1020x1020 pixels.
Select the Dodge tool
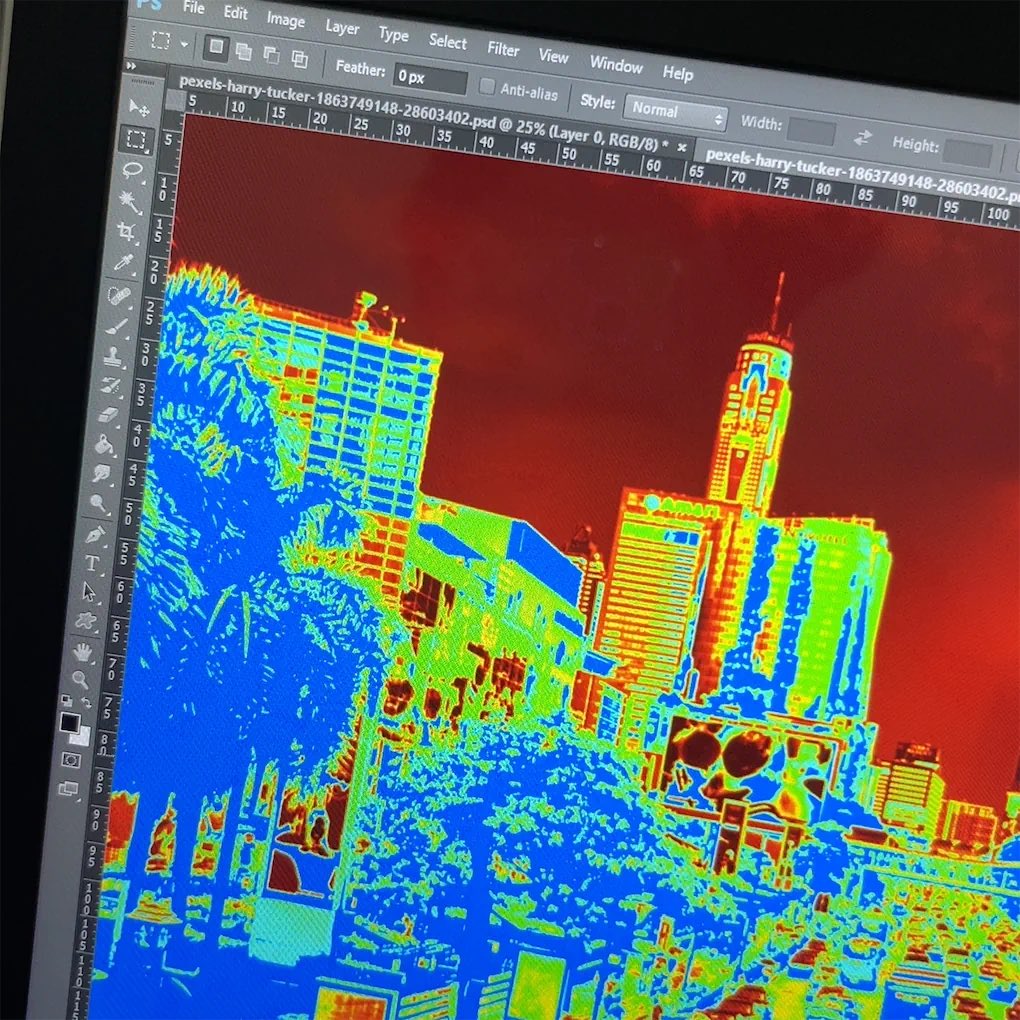tap(98, 503)
